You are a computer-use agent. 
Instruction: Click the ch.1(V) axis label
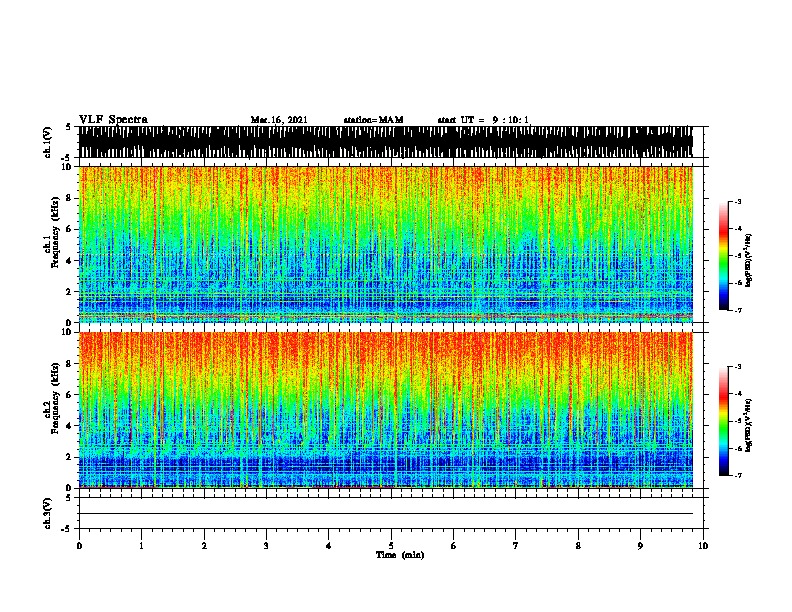[x=47, y=142]
